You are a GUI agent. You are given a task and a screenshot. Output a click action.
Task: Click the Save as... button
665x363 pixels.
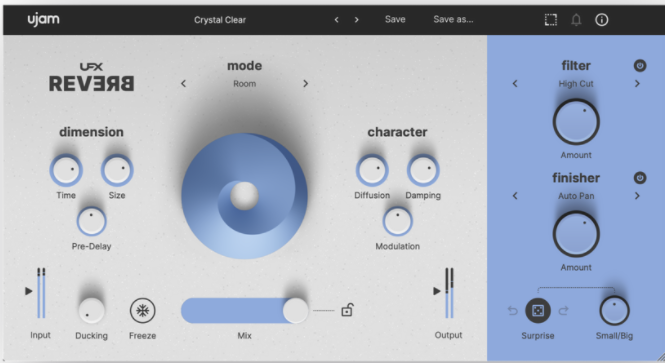click(x=453, y=20)
